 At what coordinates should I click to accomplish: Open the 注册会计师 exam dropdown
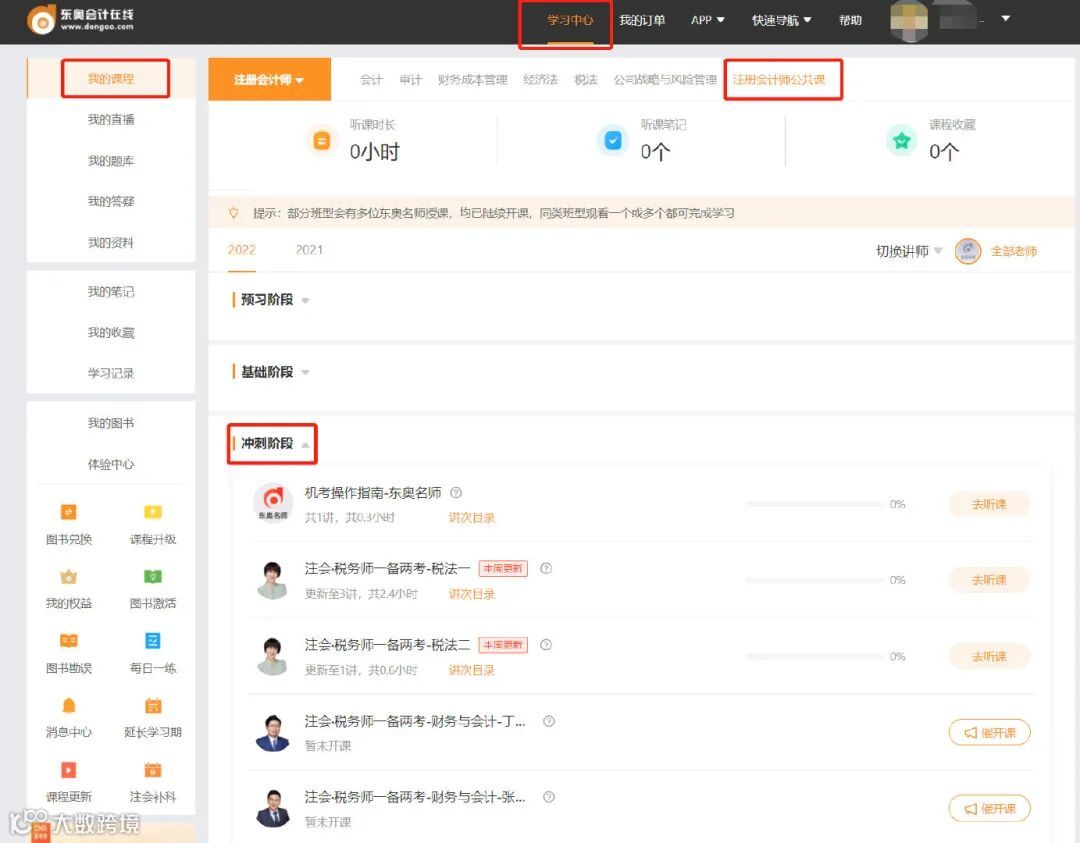[269, 80]
